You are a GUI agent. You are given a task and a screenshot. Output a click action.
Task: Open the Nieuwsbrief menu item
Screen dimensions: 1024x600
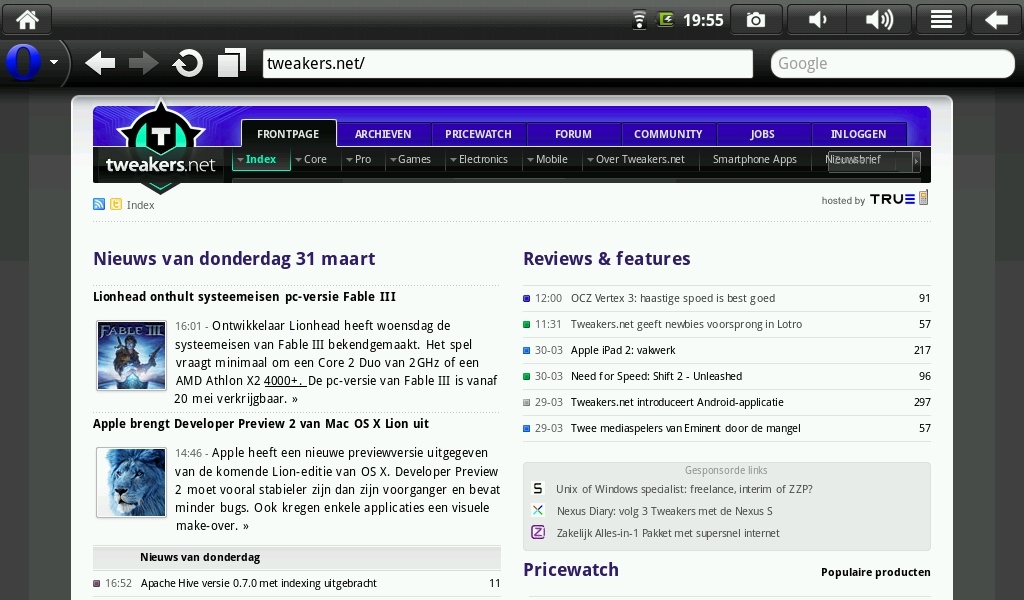point(853,159)
